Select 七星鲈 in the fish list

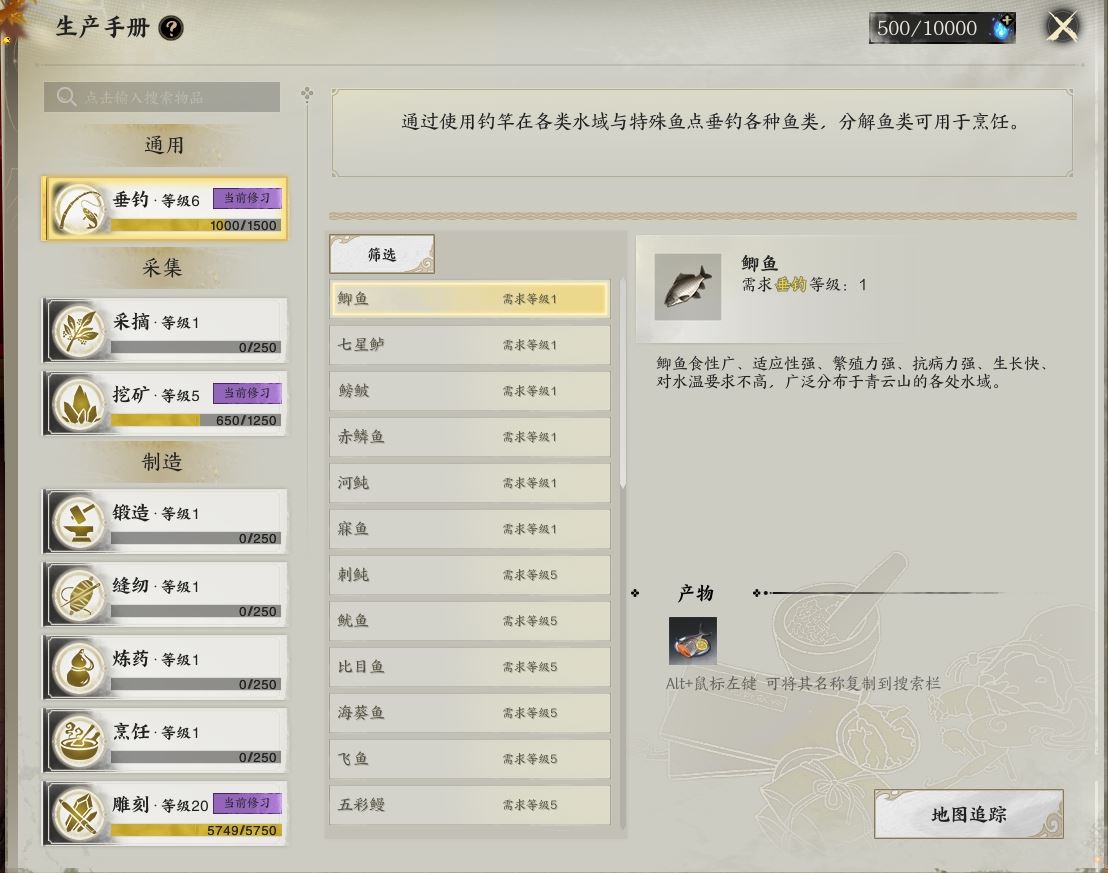click(x=470, y=345)
